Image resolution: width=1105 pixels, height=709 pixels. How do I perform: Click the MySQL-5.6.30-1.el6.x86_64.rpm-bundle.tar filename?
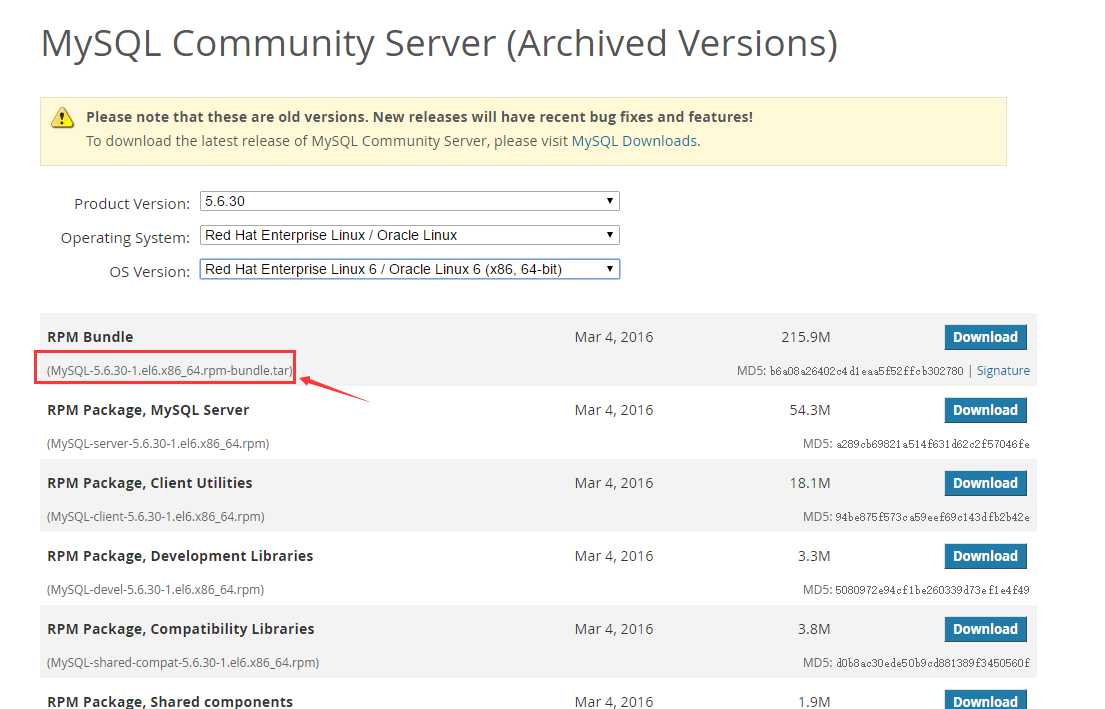pos(170,371)
